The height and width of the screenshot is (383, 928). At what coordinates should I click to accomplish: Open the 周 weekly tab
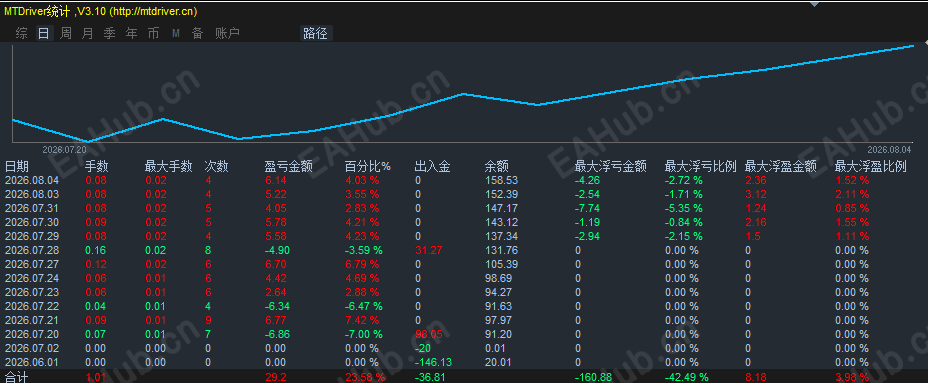(x=66, y=34)
